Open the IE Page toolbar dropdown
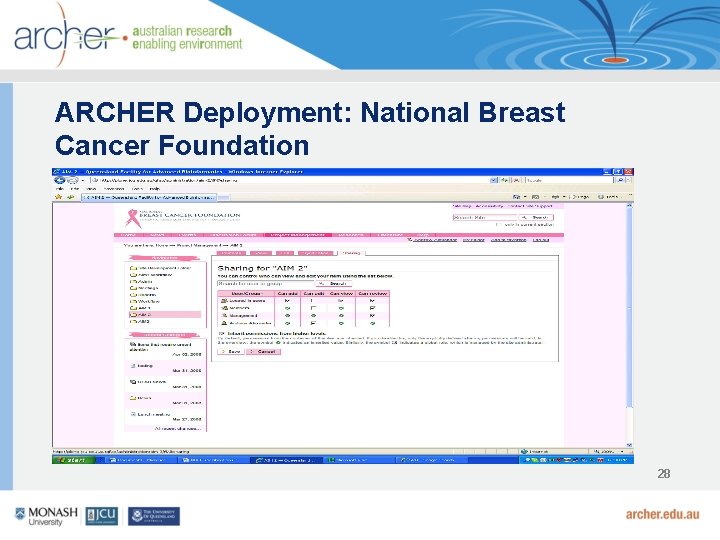The image size is (720, 540). click(x=579, y=197)
